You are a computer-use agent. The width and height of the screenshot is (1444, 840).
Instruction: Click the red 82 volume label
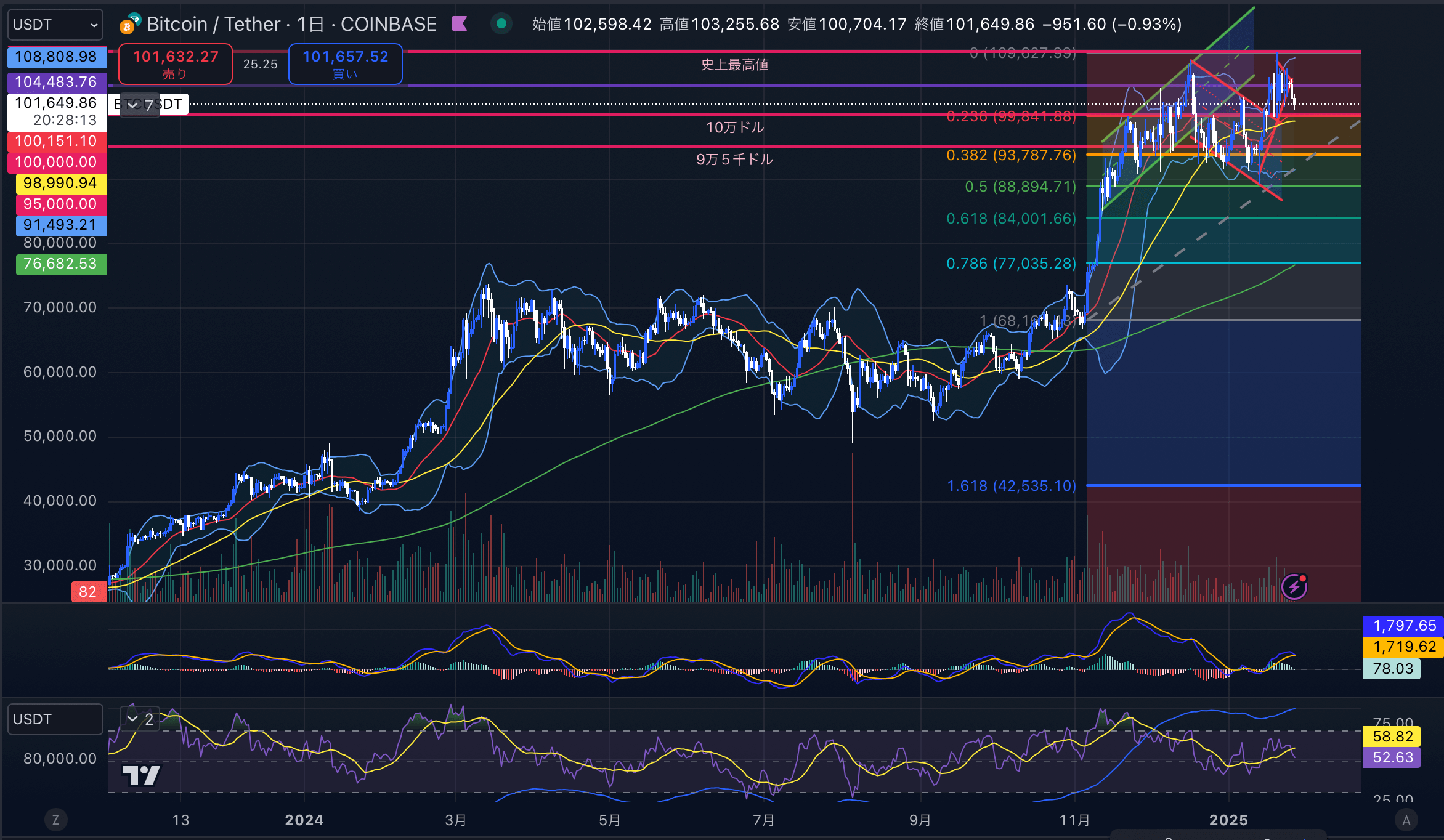(x=89, y=592)
